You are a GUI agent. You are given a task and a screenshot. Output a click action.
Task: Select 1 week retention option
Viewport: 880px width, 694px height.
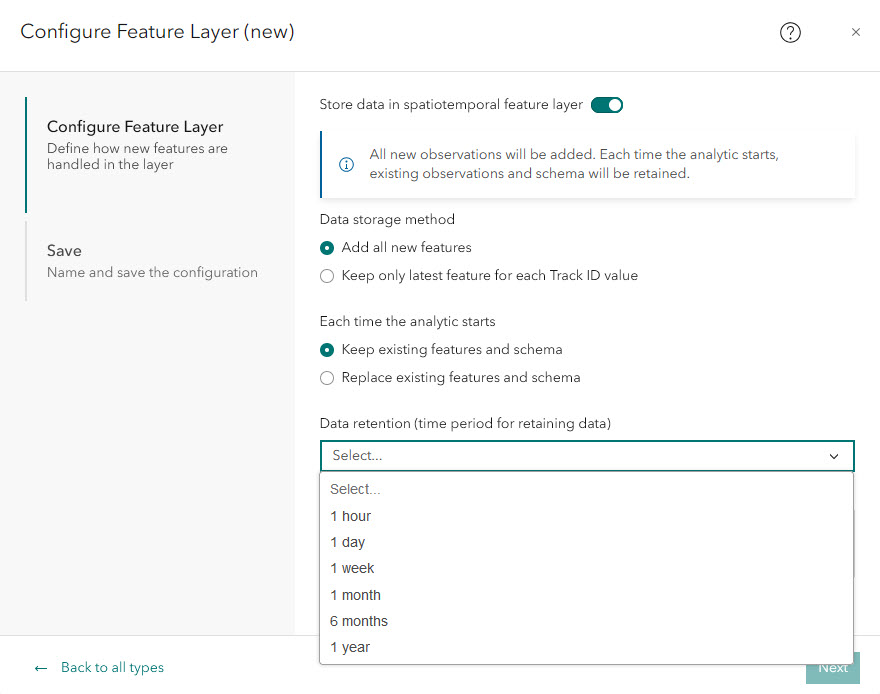[352, 567]
